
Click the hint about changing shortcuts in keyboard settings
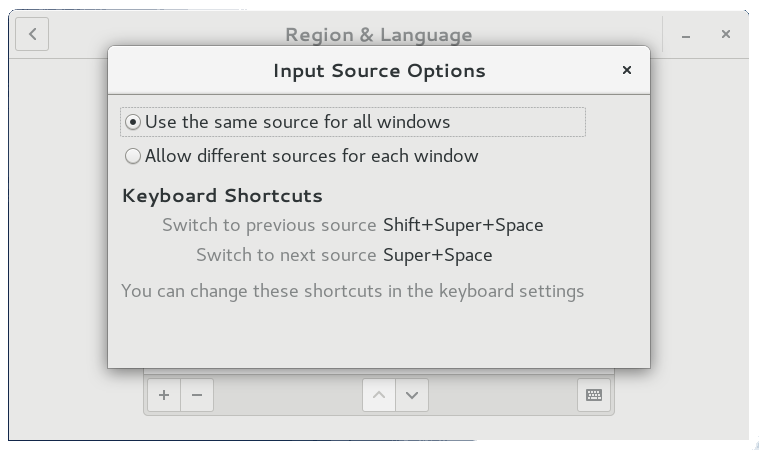(x=352, y=291)
